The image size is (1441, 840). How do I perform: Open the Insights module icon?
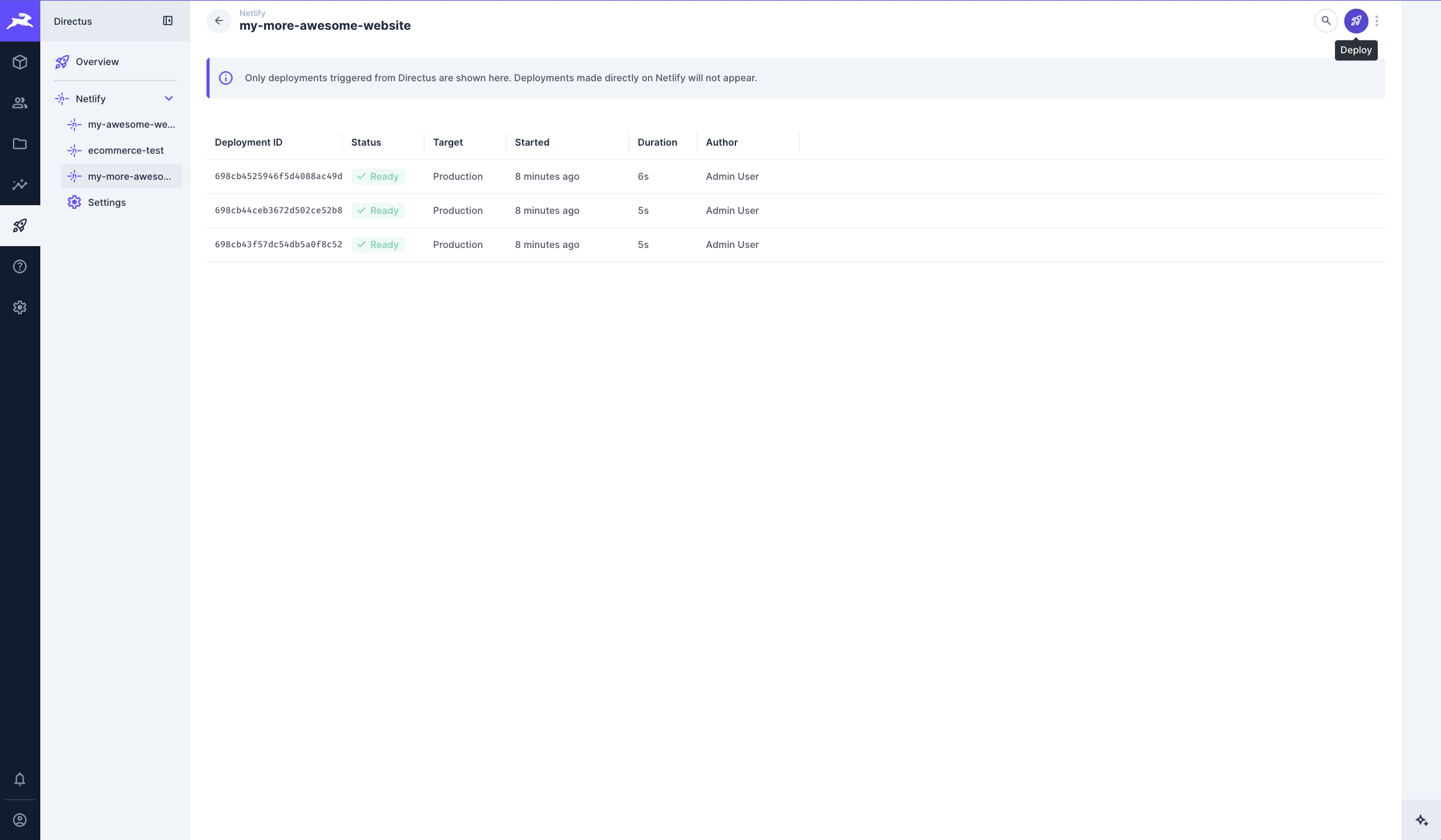pyautogui.click(x=20, y=184)
